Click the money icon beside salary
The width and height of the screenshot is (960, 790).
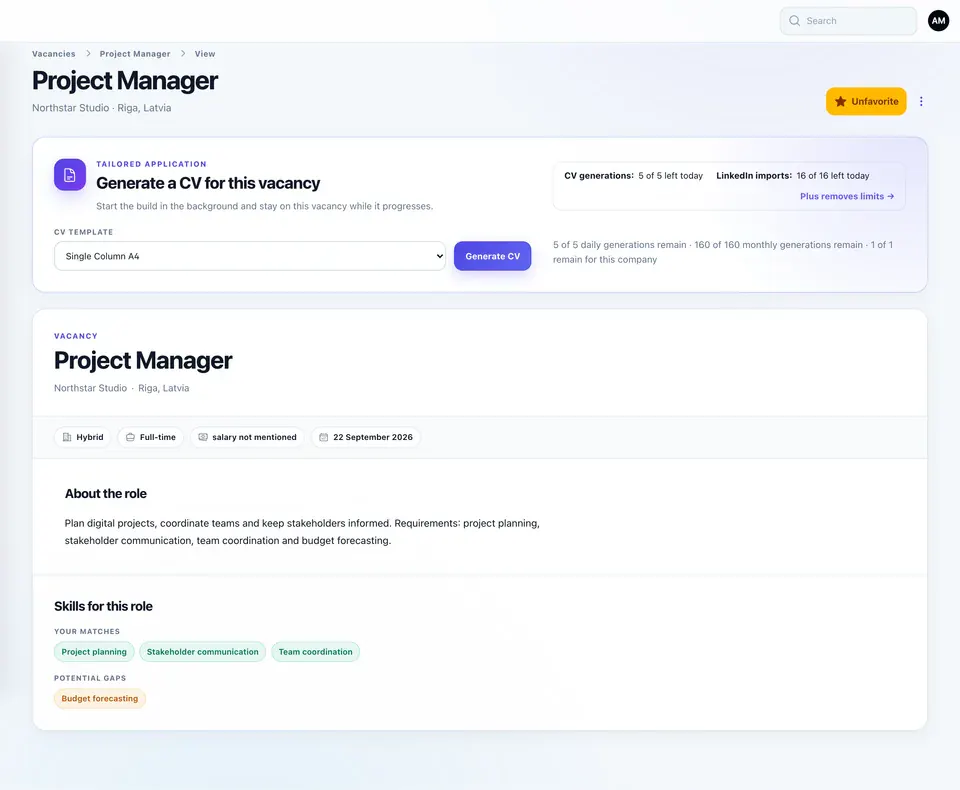click(203, 437)
